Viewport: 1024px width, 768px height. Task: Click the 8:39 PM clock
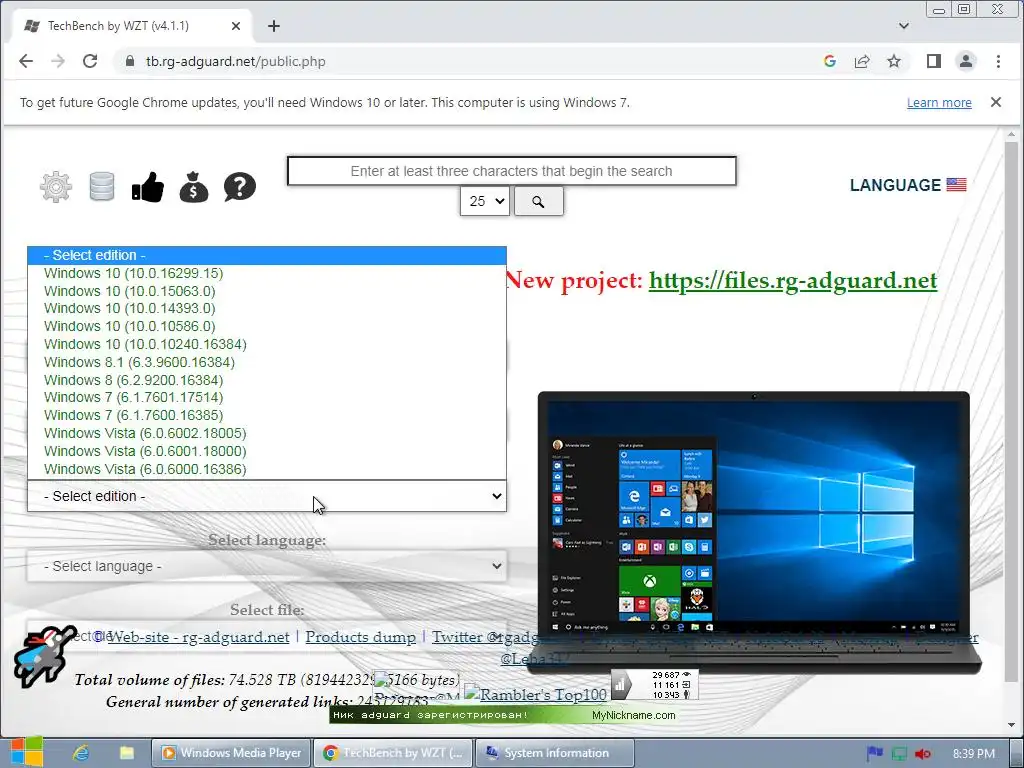974,754
